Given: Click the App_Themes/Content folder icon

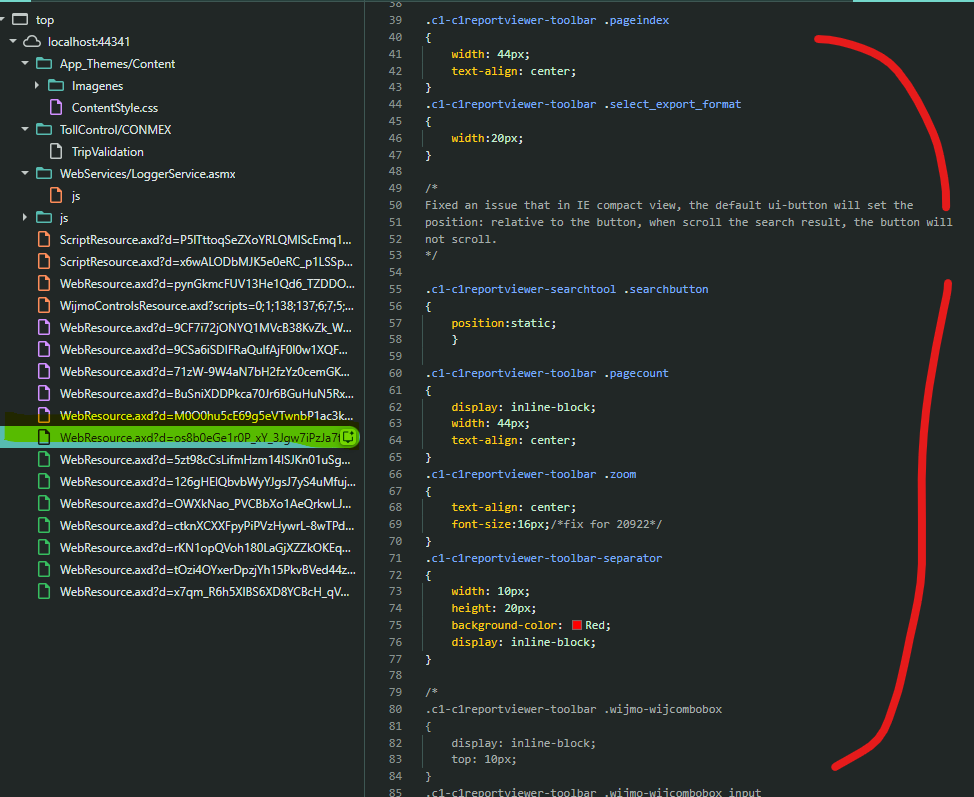Looking at the screenshot, I should pyautogui.click(x=44, y=63).
